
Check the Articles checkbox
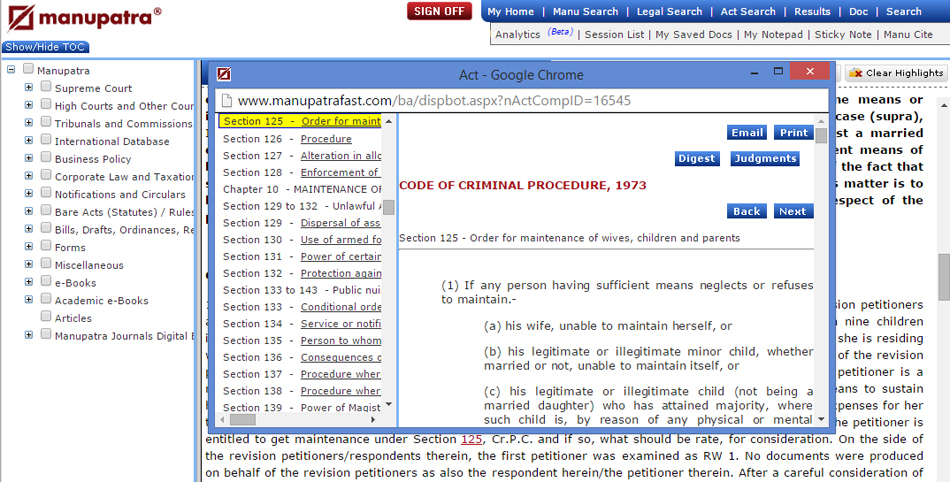tap(46, 316)
